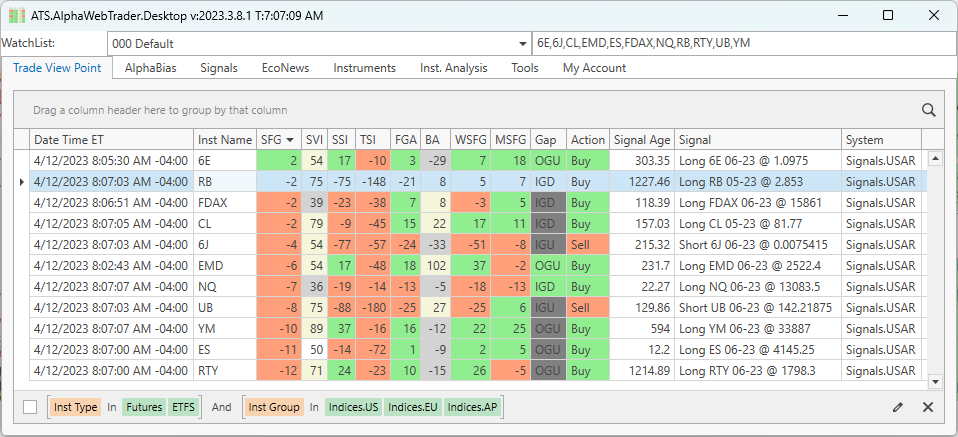Click the Inst Type filter tag

[76, 407]
